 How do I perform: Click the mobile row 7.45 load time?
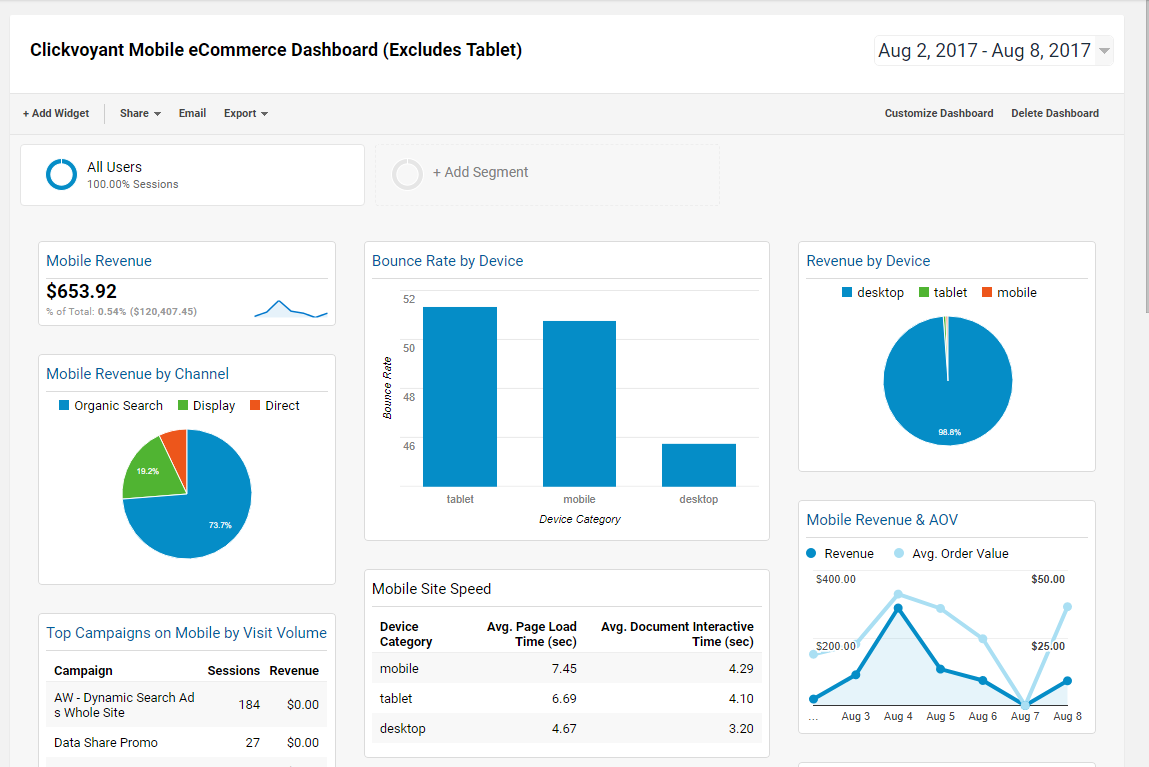(x=564, y=669)
